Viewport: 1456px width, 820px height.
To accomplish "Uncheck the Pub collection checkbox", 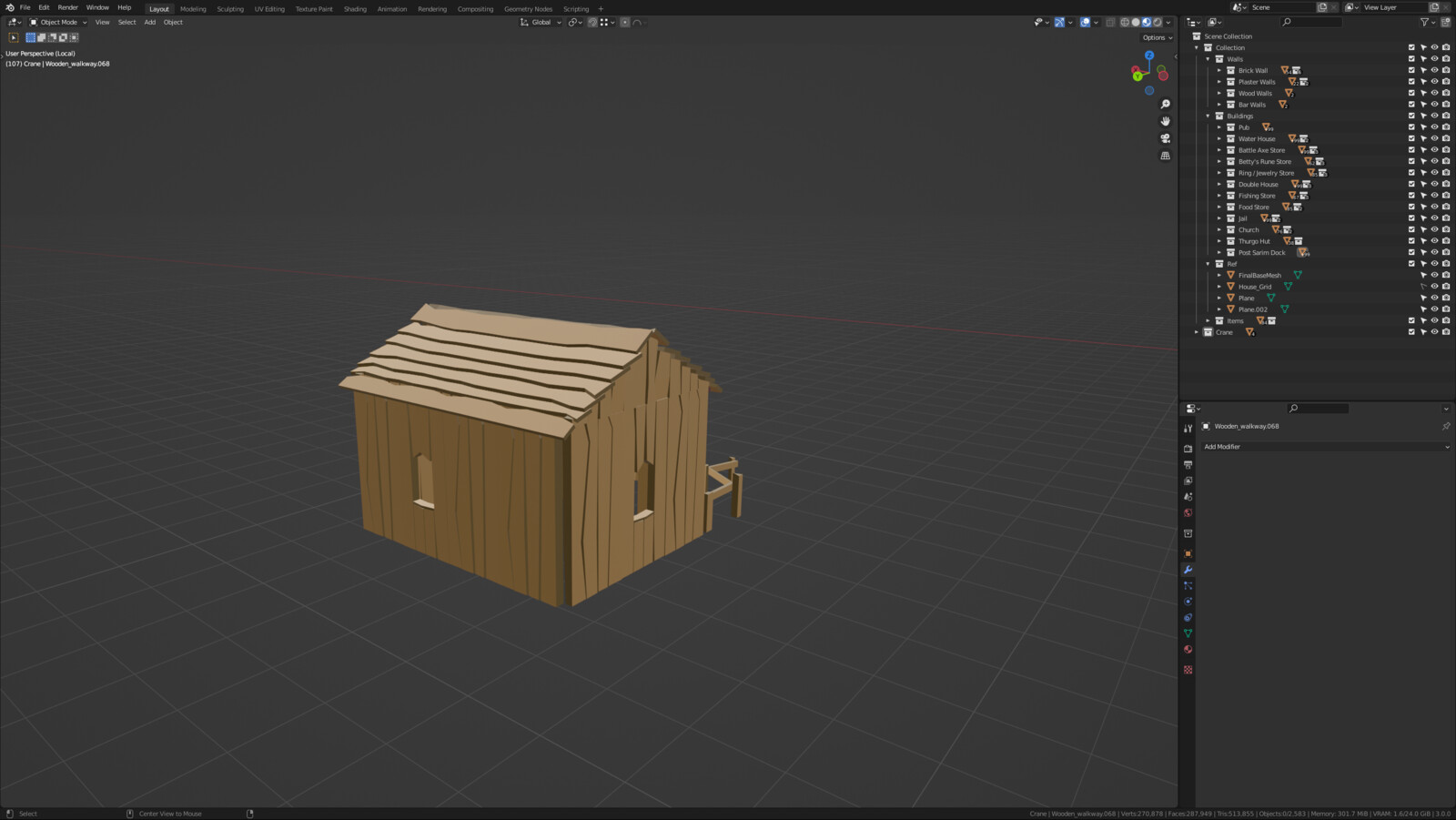I will click(1411, 127).
